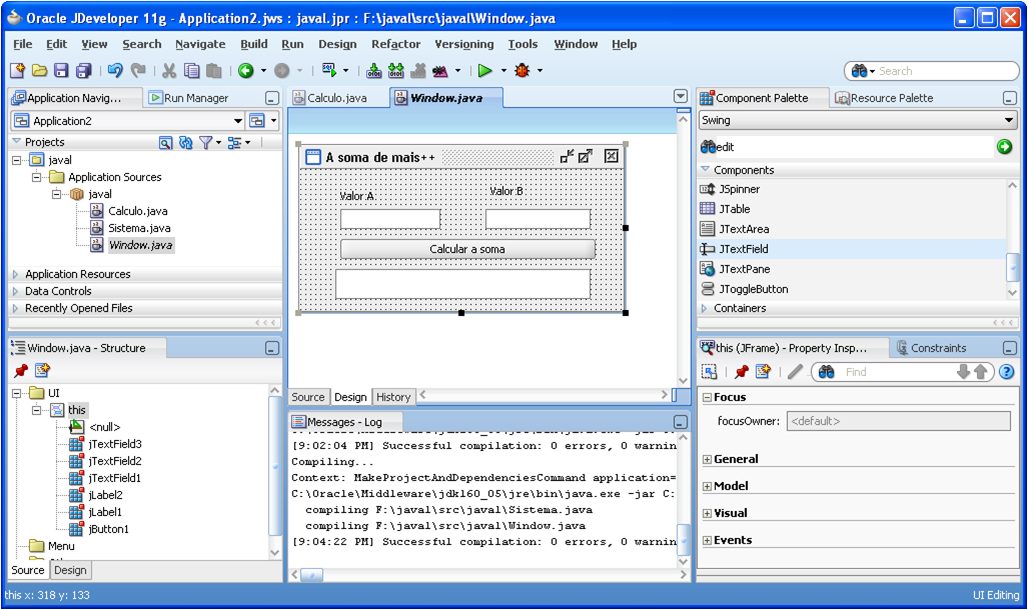Start debugging via the red bug icon

[x=524, y=70]
